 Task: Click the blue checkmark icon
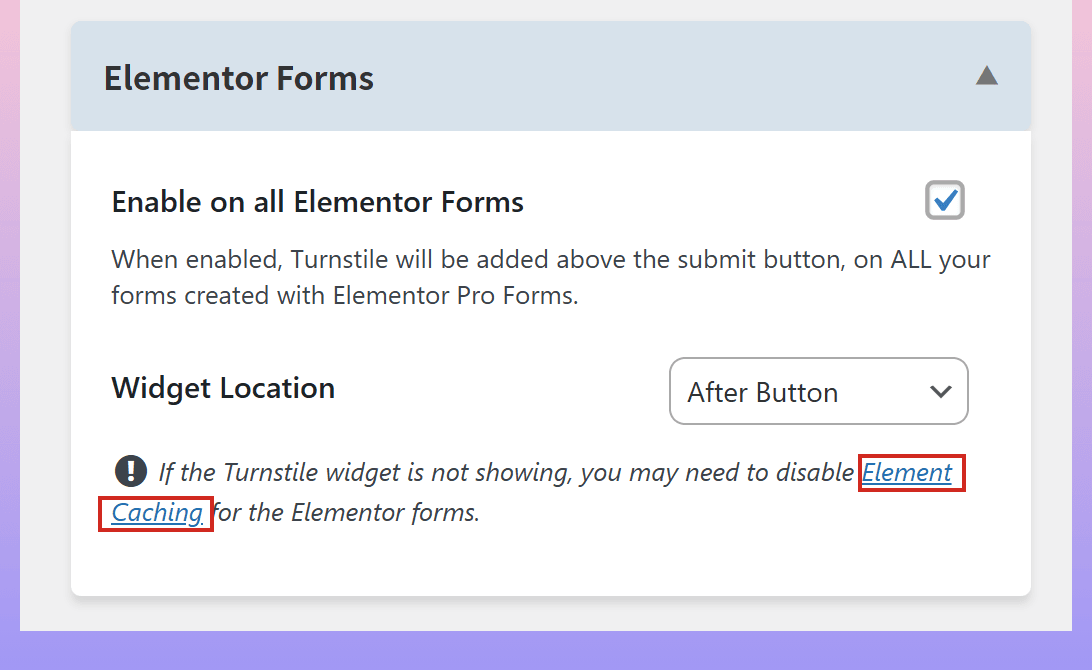[x=945, y=199]
